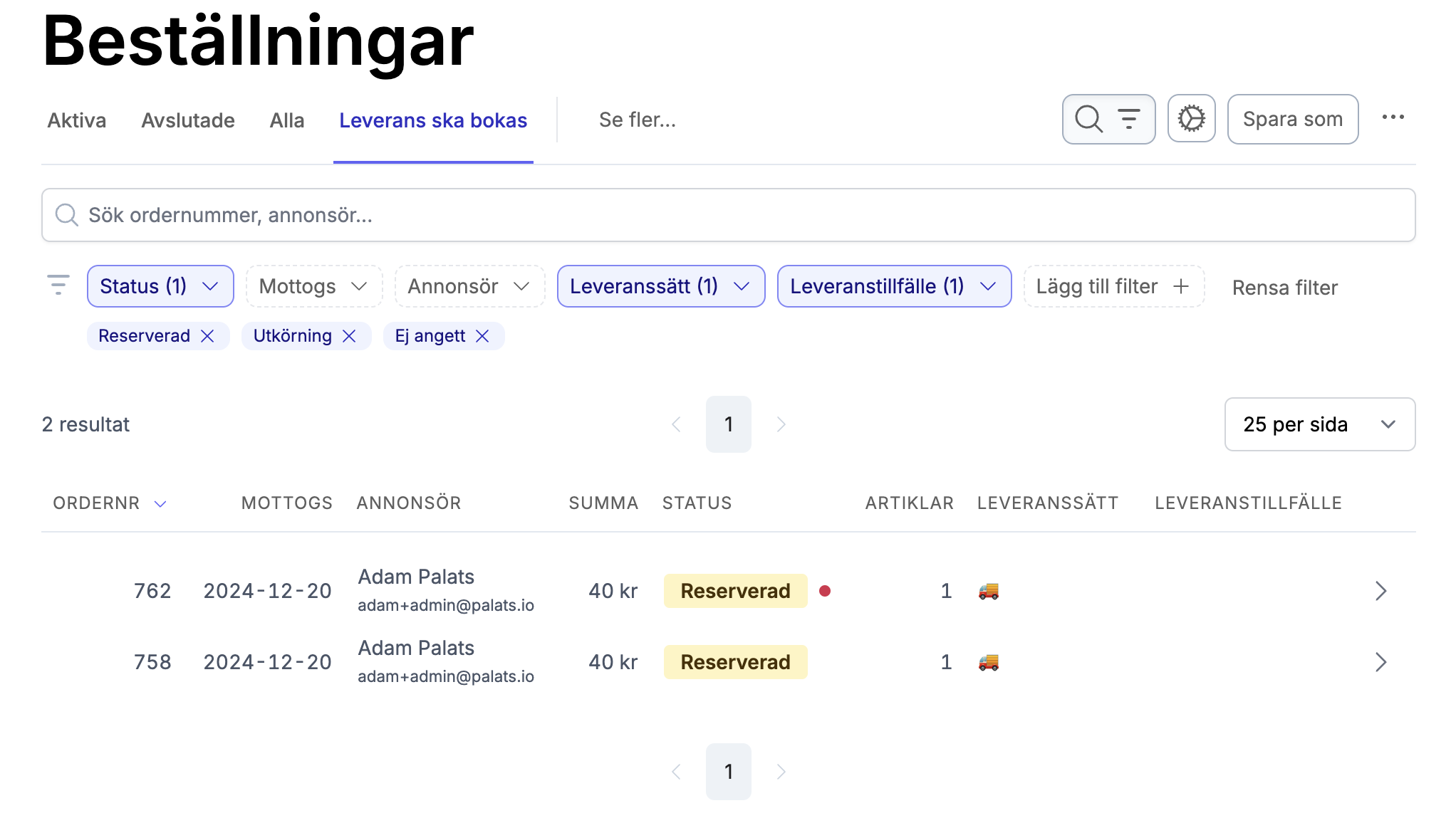Click the 2024-12-20 date on order 762
The width and height of the screenshot is (1456, 813).
tap(268, 591)
